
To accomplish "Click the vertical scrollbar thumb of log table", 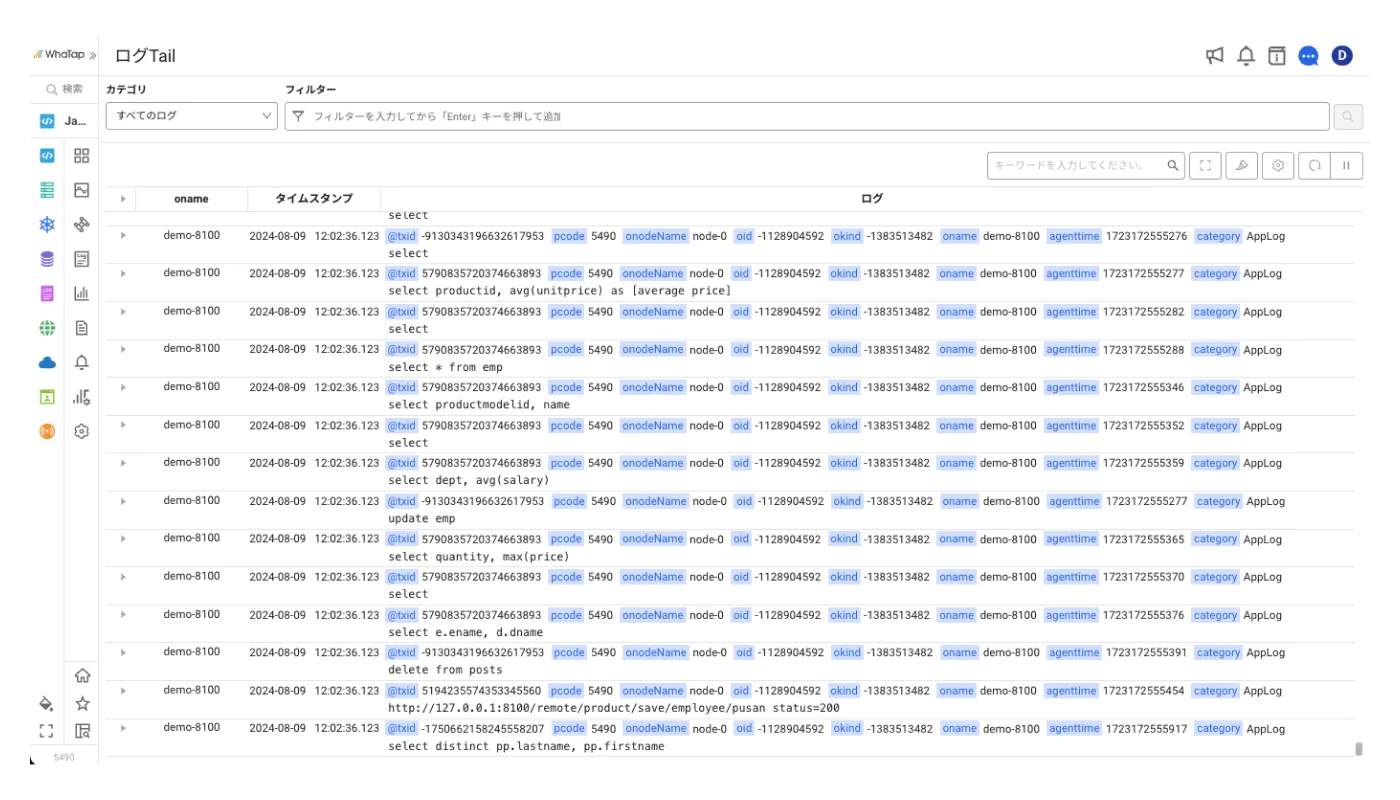I will pyautogui.click(x=1358, y=748).
